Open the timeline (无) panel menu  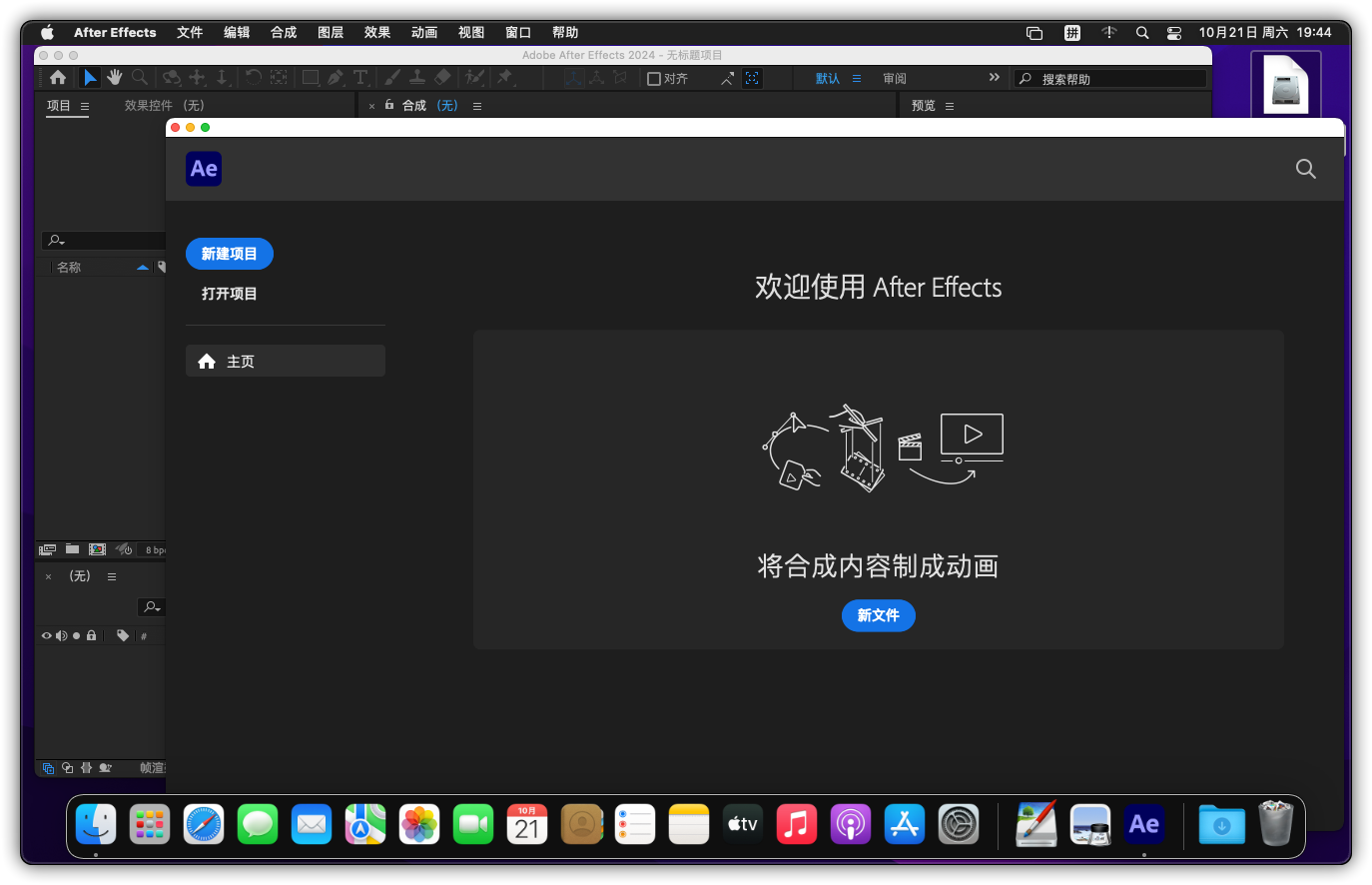coord(112,576)
